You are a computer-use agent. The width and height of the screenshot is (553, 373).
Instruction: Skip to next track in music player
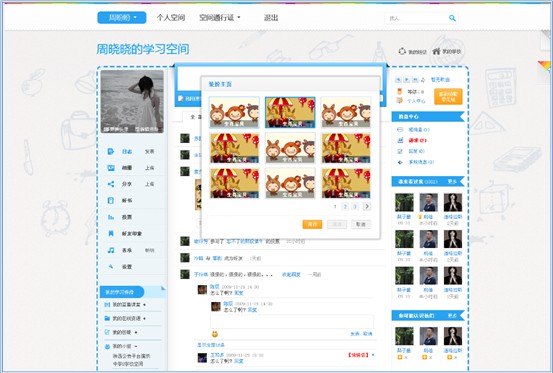click(415, 80)
